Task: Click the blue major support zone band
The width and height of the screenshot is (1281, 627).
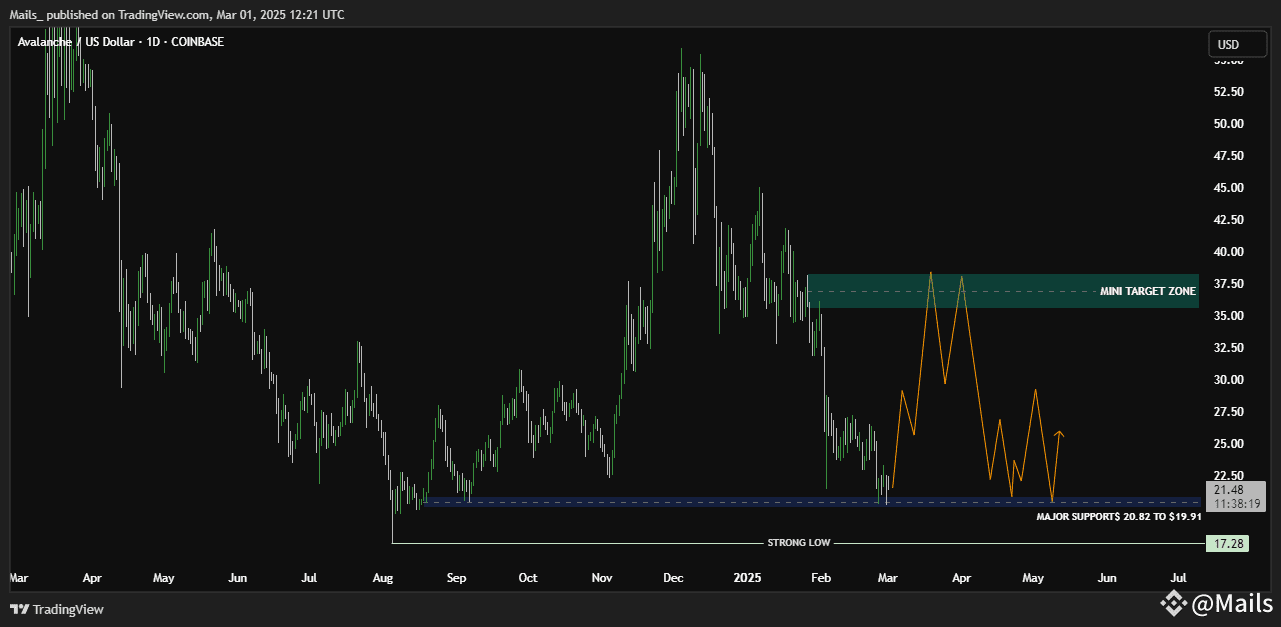Action: [810, 502]
